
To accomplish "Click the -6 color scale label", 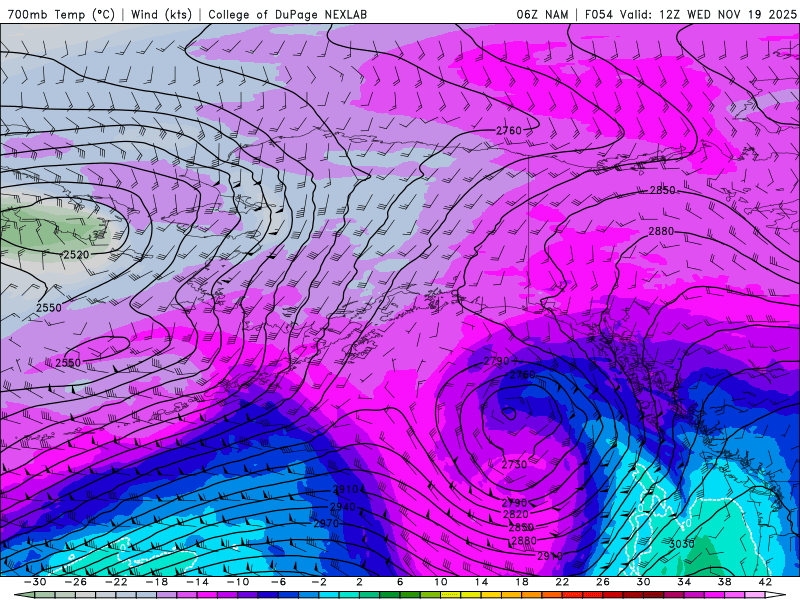I will tap(278, 582).
